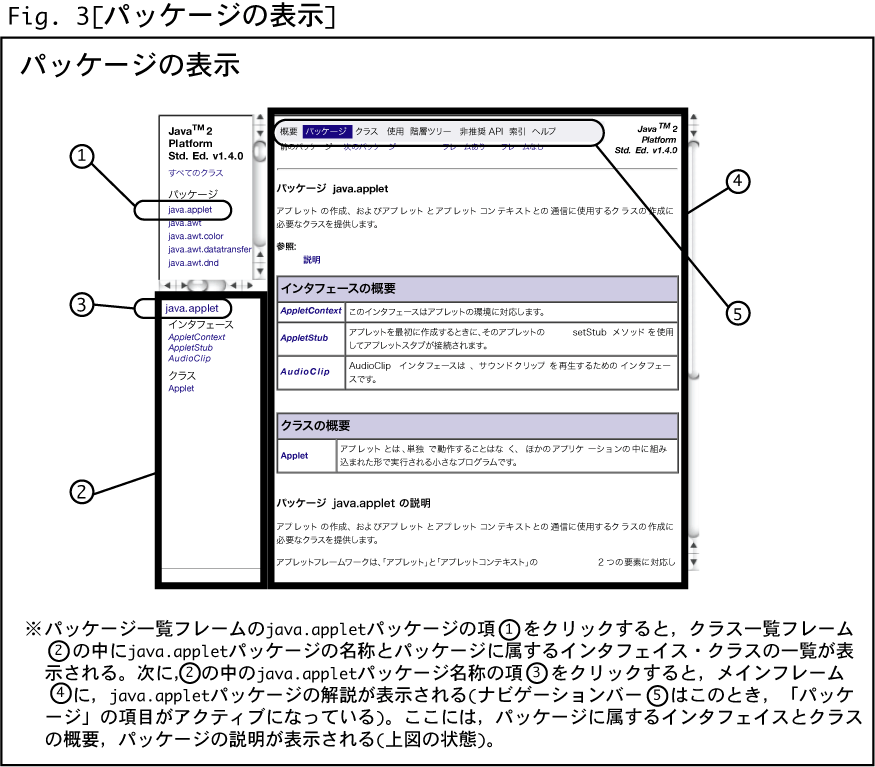Click bottom down arrow of package list scrollbar
Screen dimensions: 875x767
click(259, 271)
